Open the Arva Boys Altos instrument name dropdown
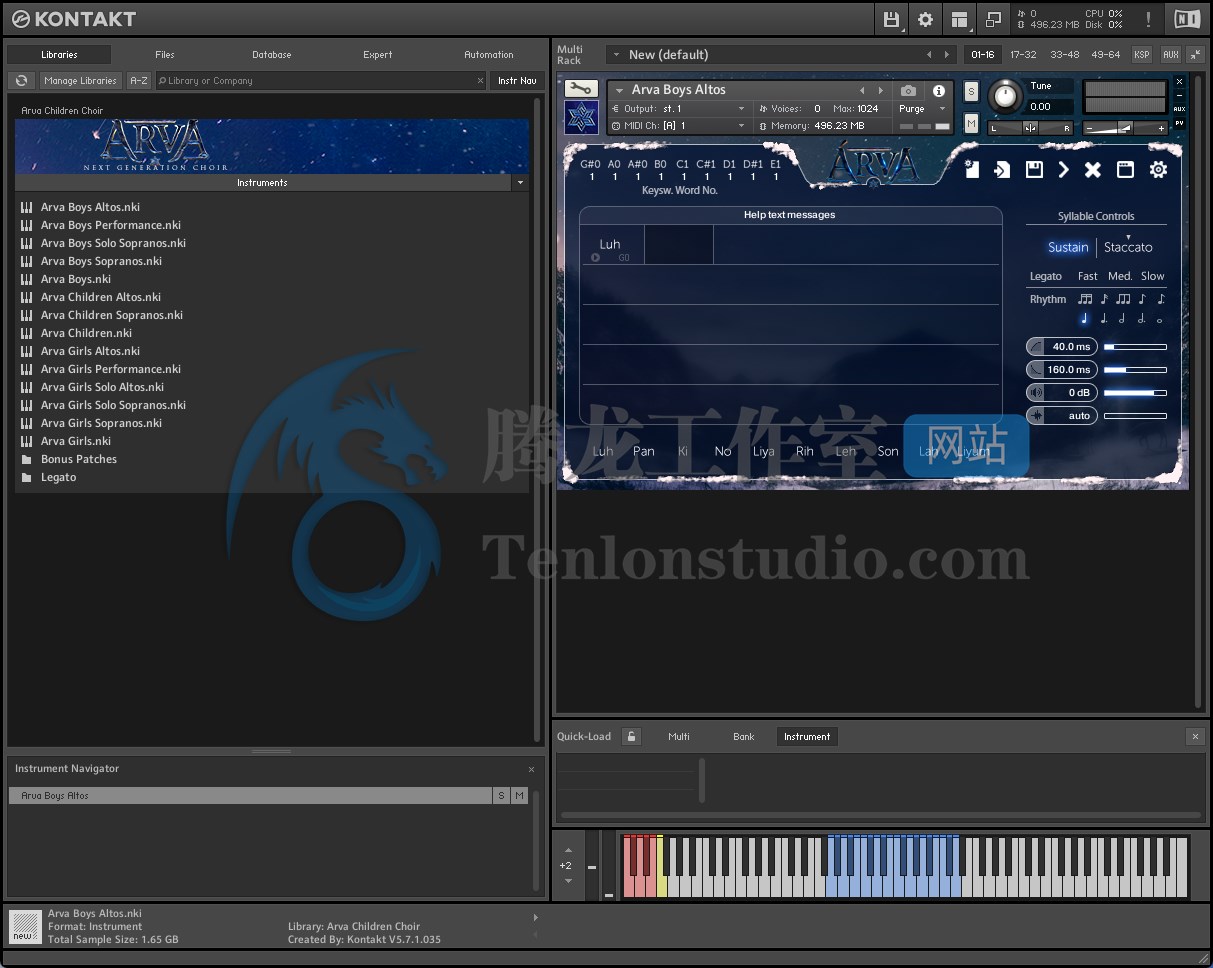The width and height of the screenshot is (1213, 968). (620, 90)
